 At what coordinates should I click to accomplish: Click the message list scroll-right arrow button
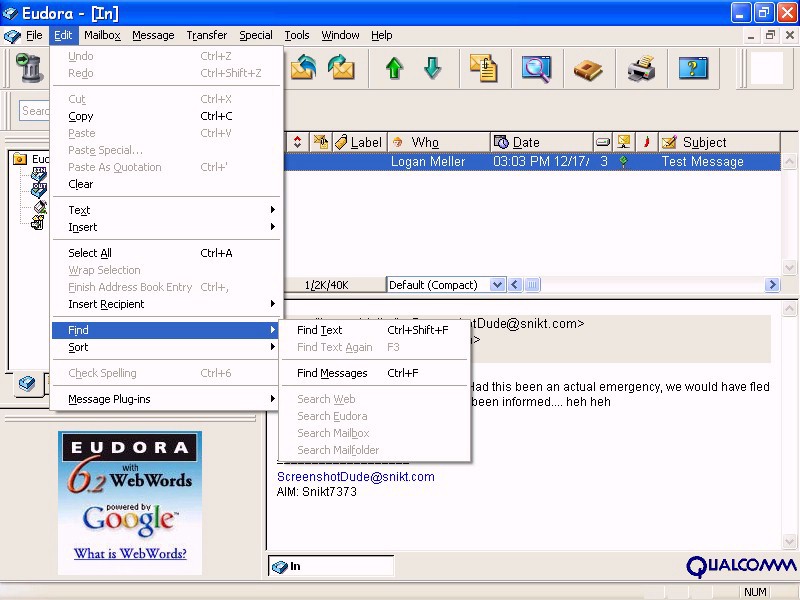point(772,285)
